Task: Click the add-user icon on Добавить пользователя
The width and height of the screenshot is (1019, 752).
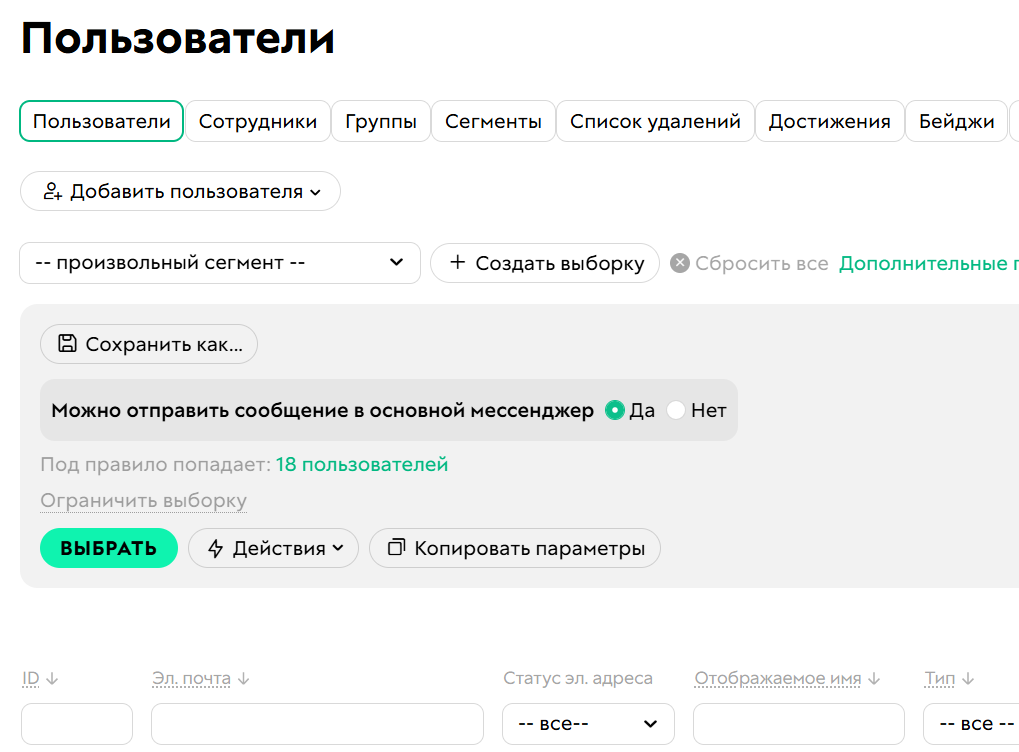Action: 49,191
